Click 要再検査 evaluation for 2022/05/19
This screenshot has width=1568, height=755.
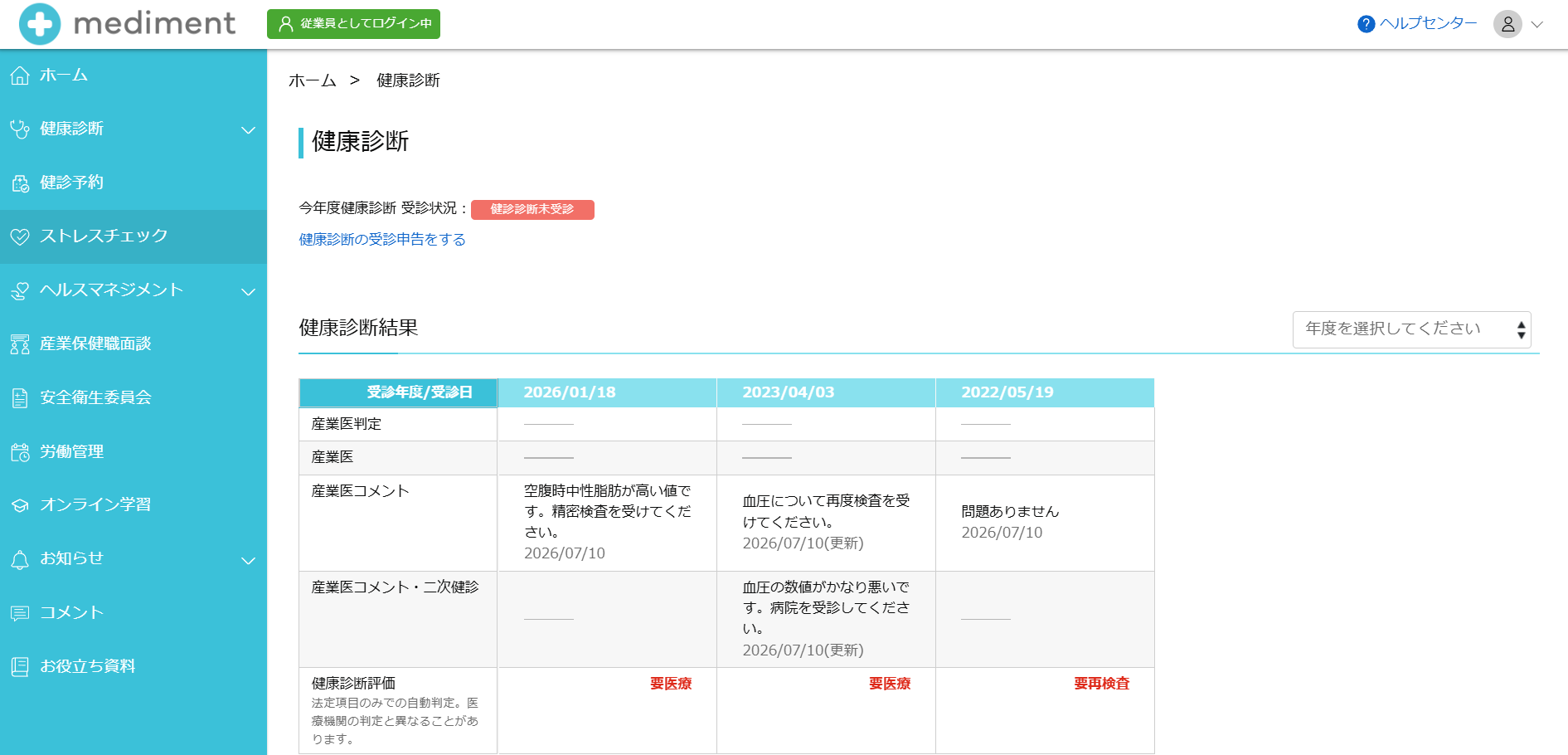(1101, 684)
